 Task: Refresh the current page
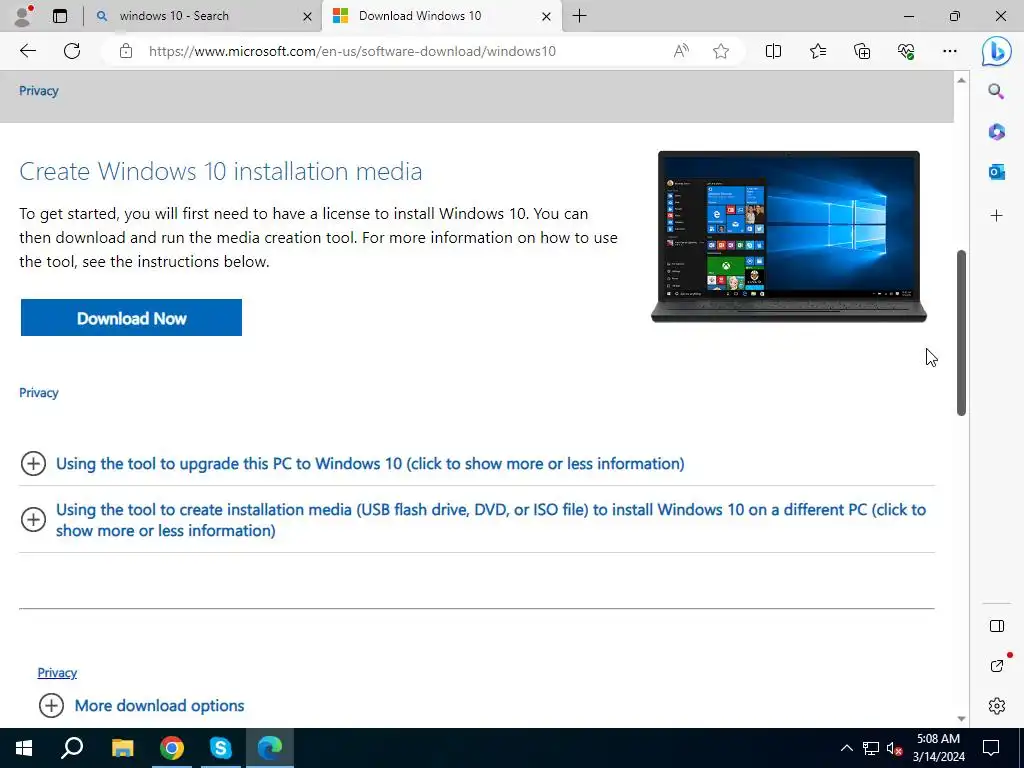(x=72, y=51)
